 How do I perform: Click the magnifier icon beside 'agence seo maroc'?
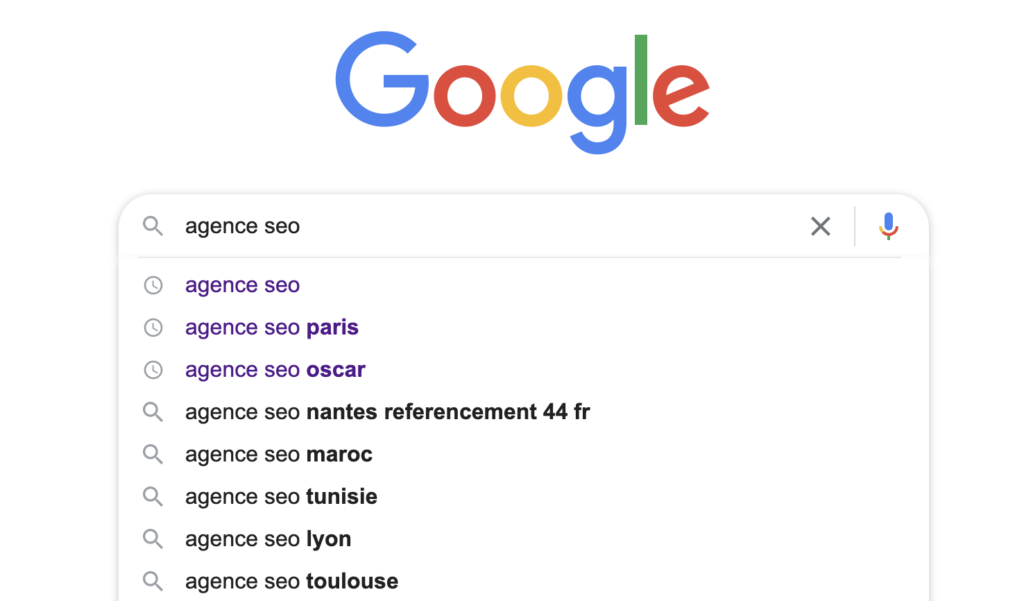(152, 454)
